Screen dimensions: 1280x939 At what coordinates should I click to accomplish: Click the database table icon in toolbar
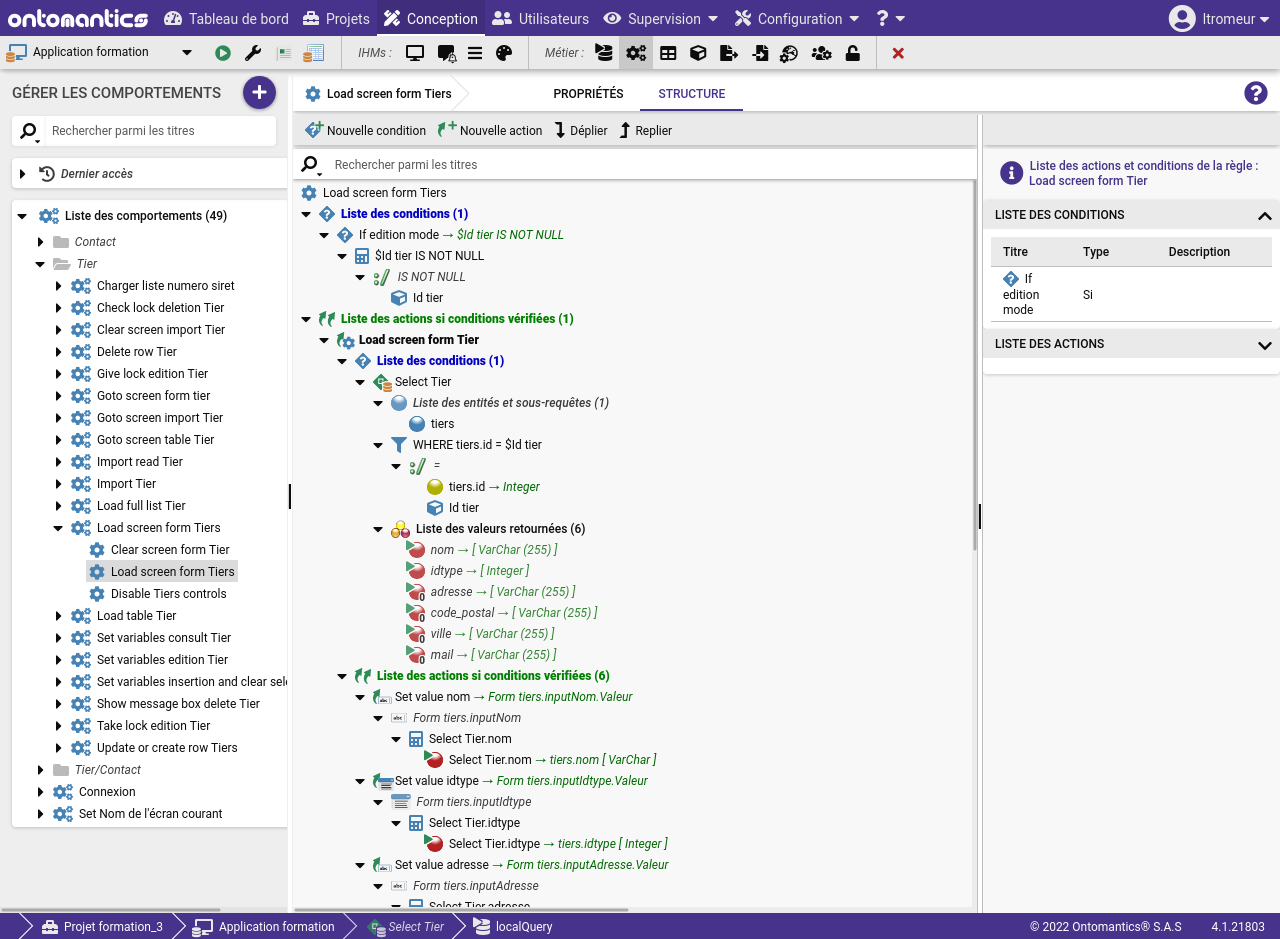[314, 53]
